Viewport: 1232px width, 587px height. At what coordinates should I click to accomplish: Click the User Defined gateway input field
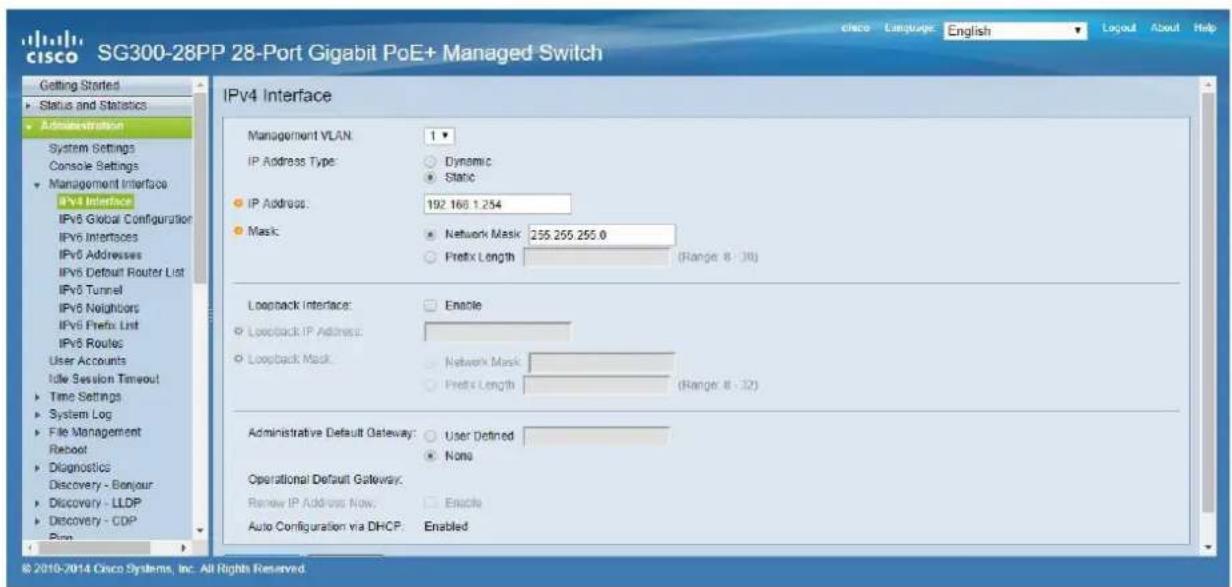click(596, 435)
